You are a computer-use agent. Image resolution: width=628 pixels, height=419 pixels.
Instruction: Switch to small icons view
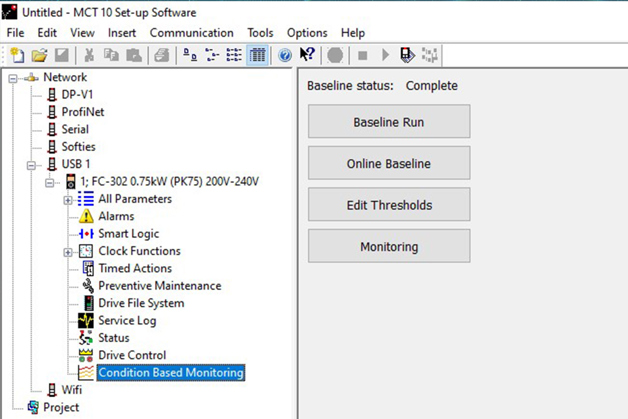pos(212,55)
